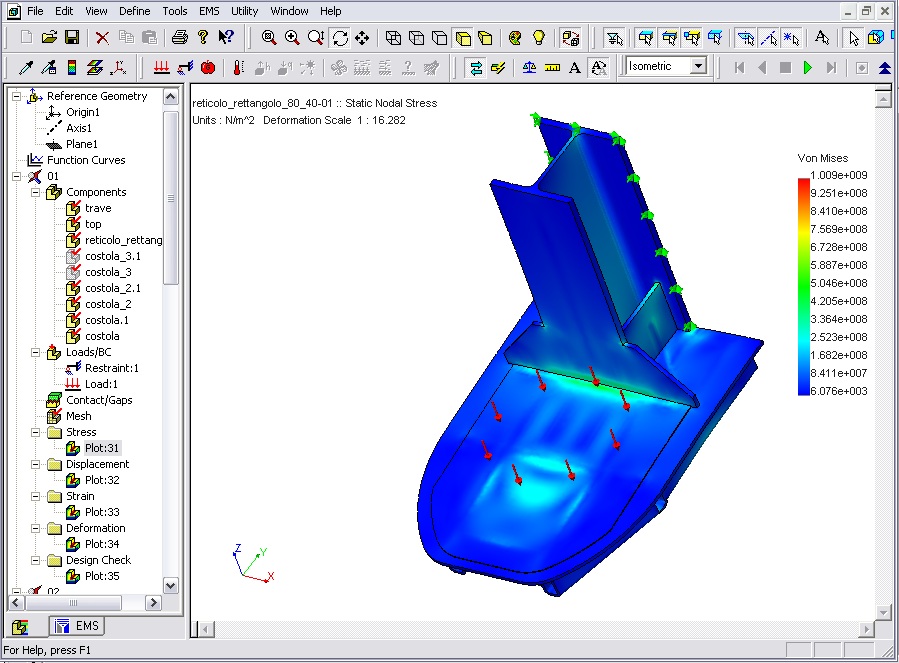The image size is (899, 663).
Task: Zoom to fit the model view
Action: click(x=269, y=38)
